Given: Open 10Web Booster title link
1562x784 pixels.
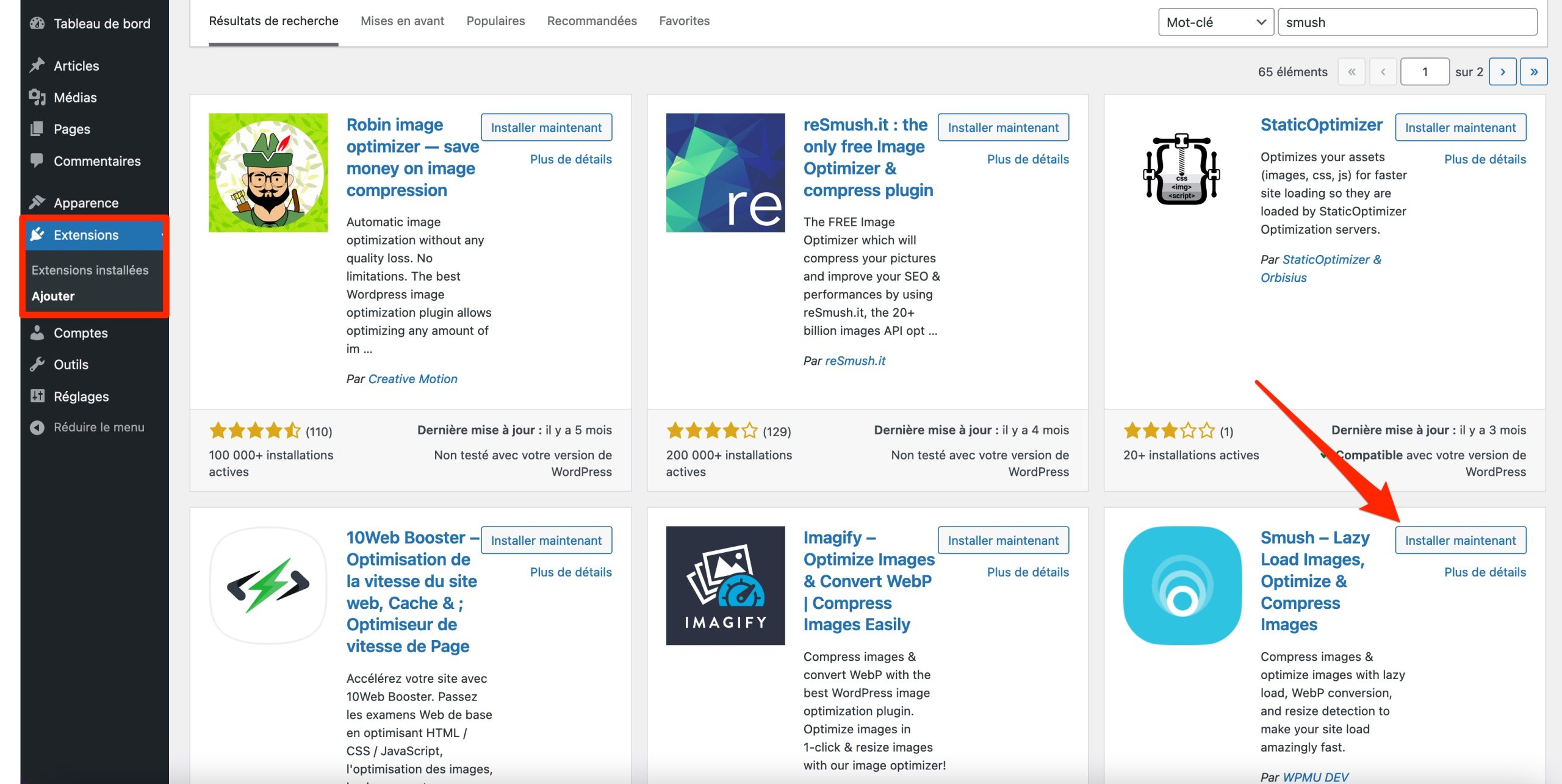Looking at the screenshot, I should click(412, 592).
